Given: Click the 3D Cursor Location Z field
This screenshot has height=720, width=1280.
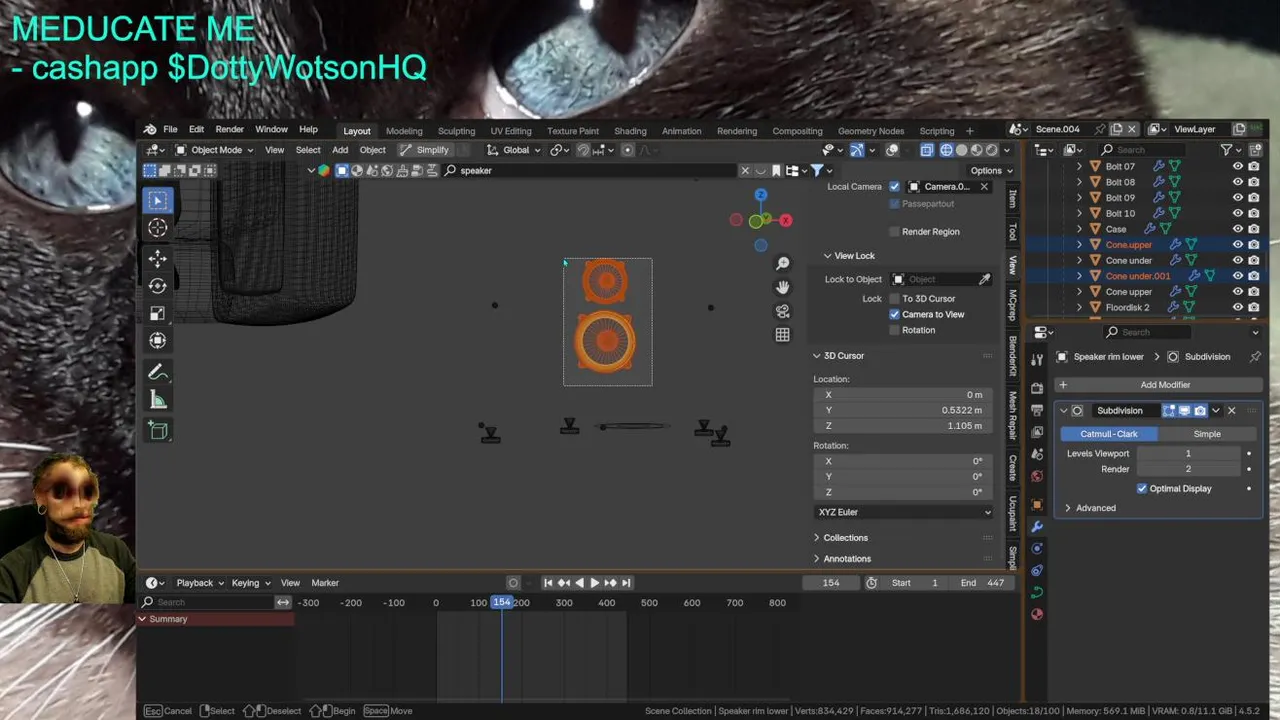Looking at the screenshot, I should 904,426.
